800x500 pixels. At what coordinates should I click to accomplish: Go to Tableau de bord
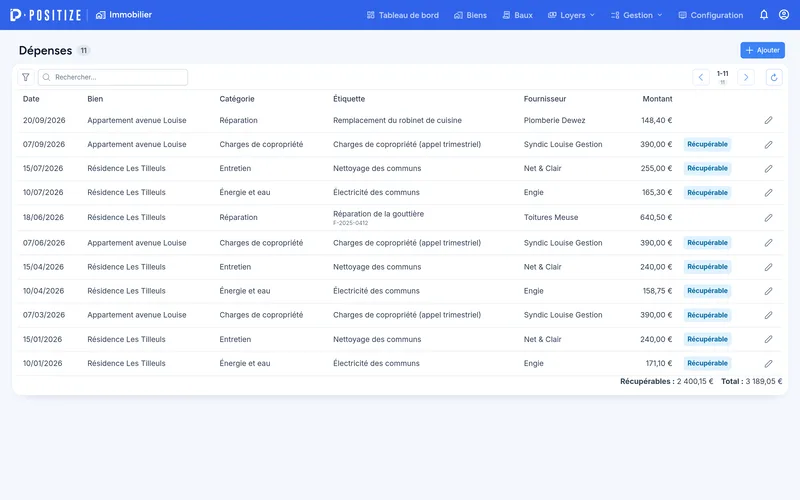point(403,15)
